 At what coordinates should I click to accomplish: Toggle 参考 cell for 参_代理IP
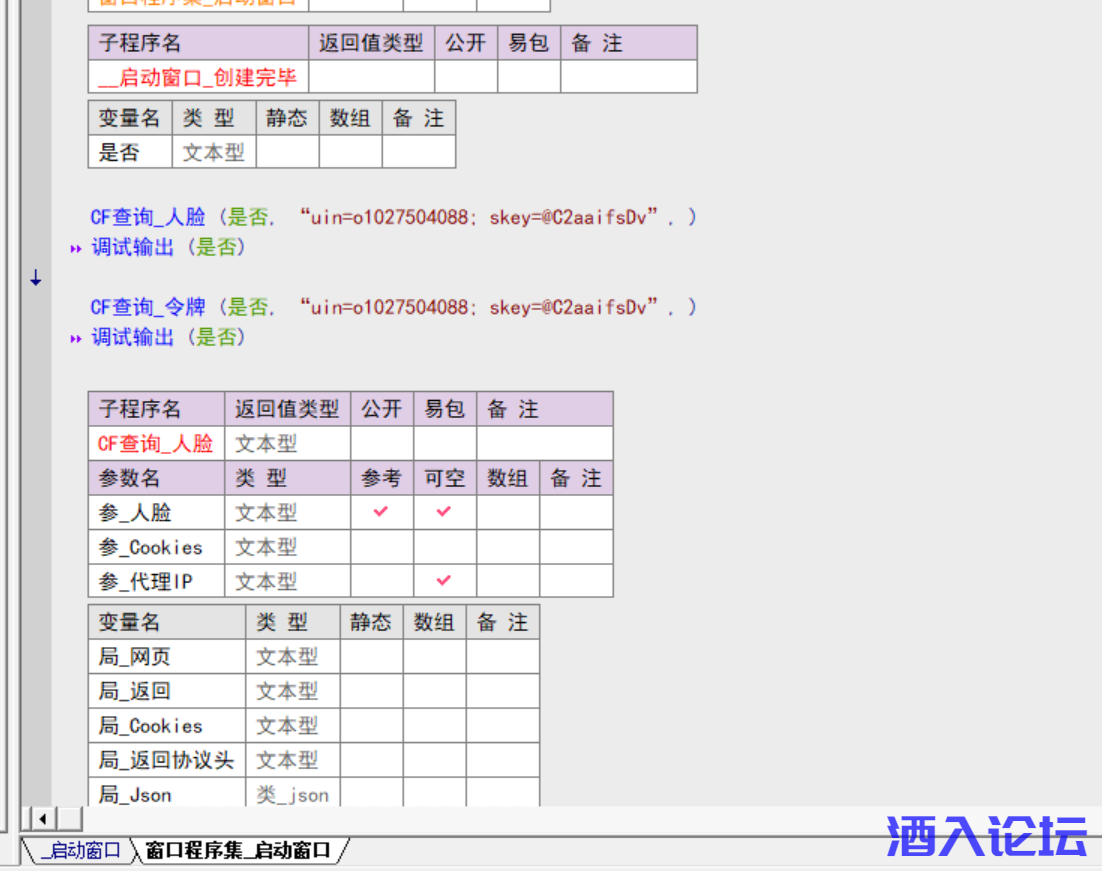(382, 581)
